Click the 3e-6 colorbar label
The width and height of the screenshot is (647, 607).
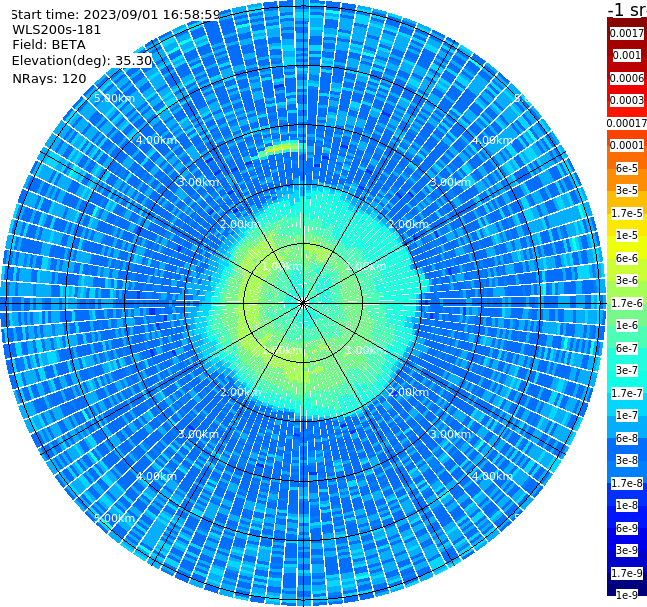[627, 280]
